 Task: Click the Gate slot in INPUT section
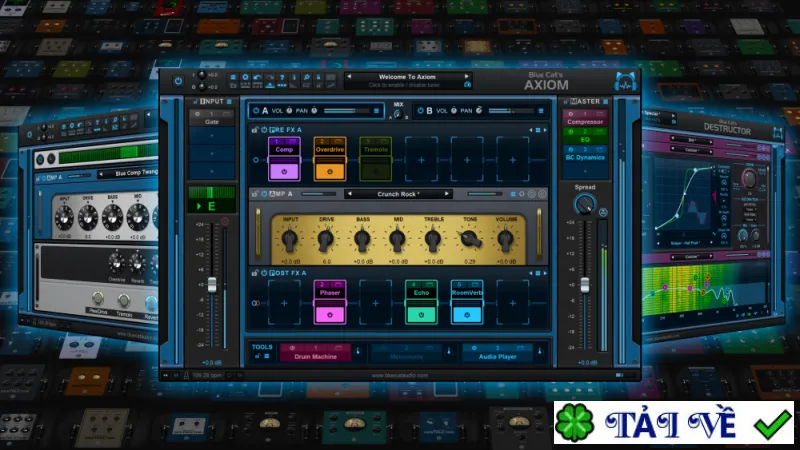[x=212, y=118]
